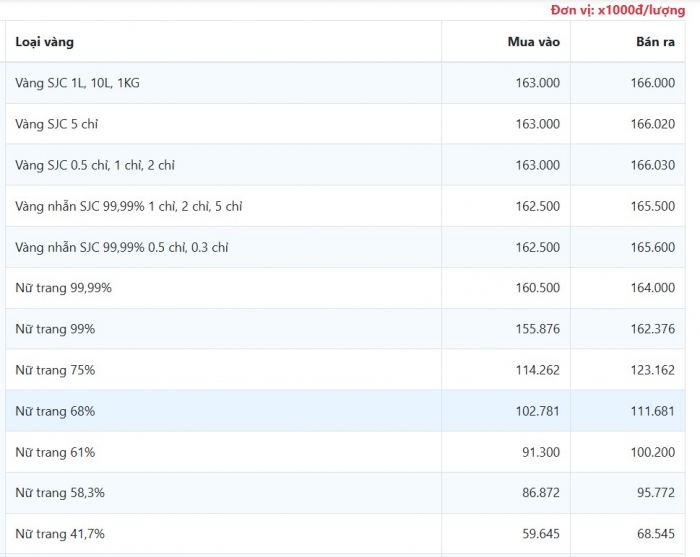This screenshot has width=700, height=557.
Task: Select the 155.876 buying price cell
Action: 537,329
